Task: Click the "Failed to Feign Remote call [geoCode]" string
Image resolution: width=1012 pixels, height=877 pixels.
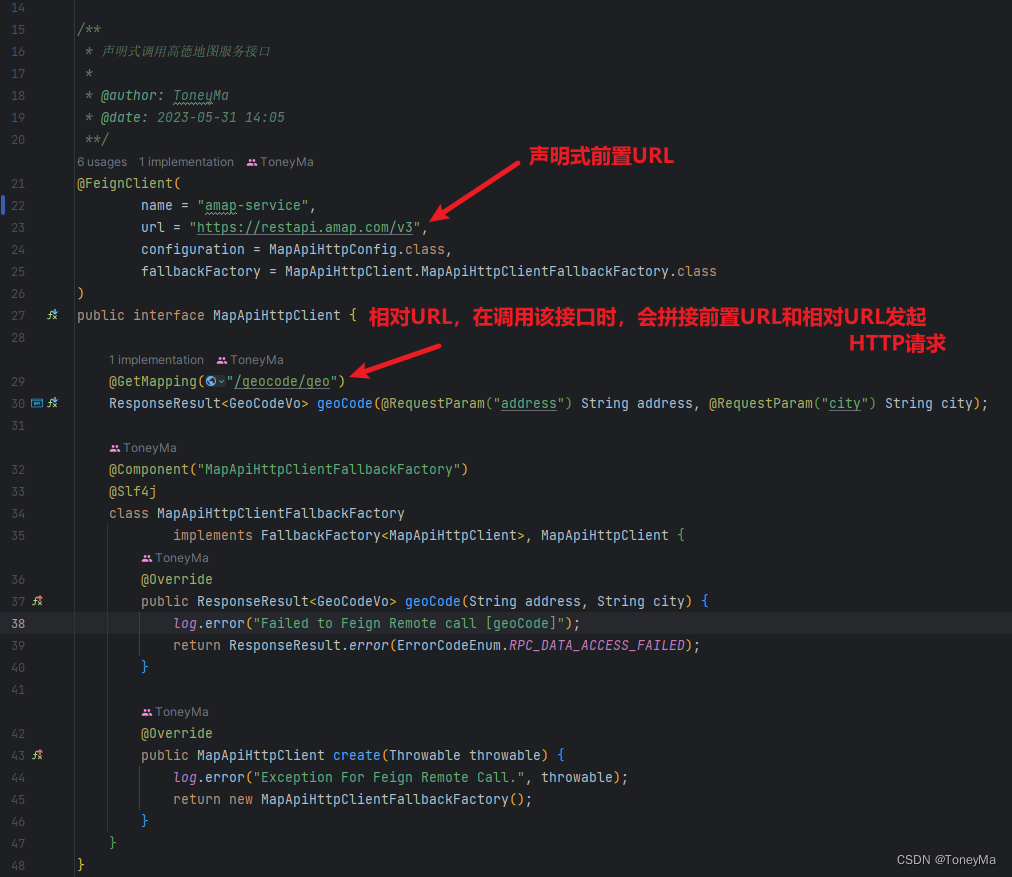Action: click(x=409, y=623)
